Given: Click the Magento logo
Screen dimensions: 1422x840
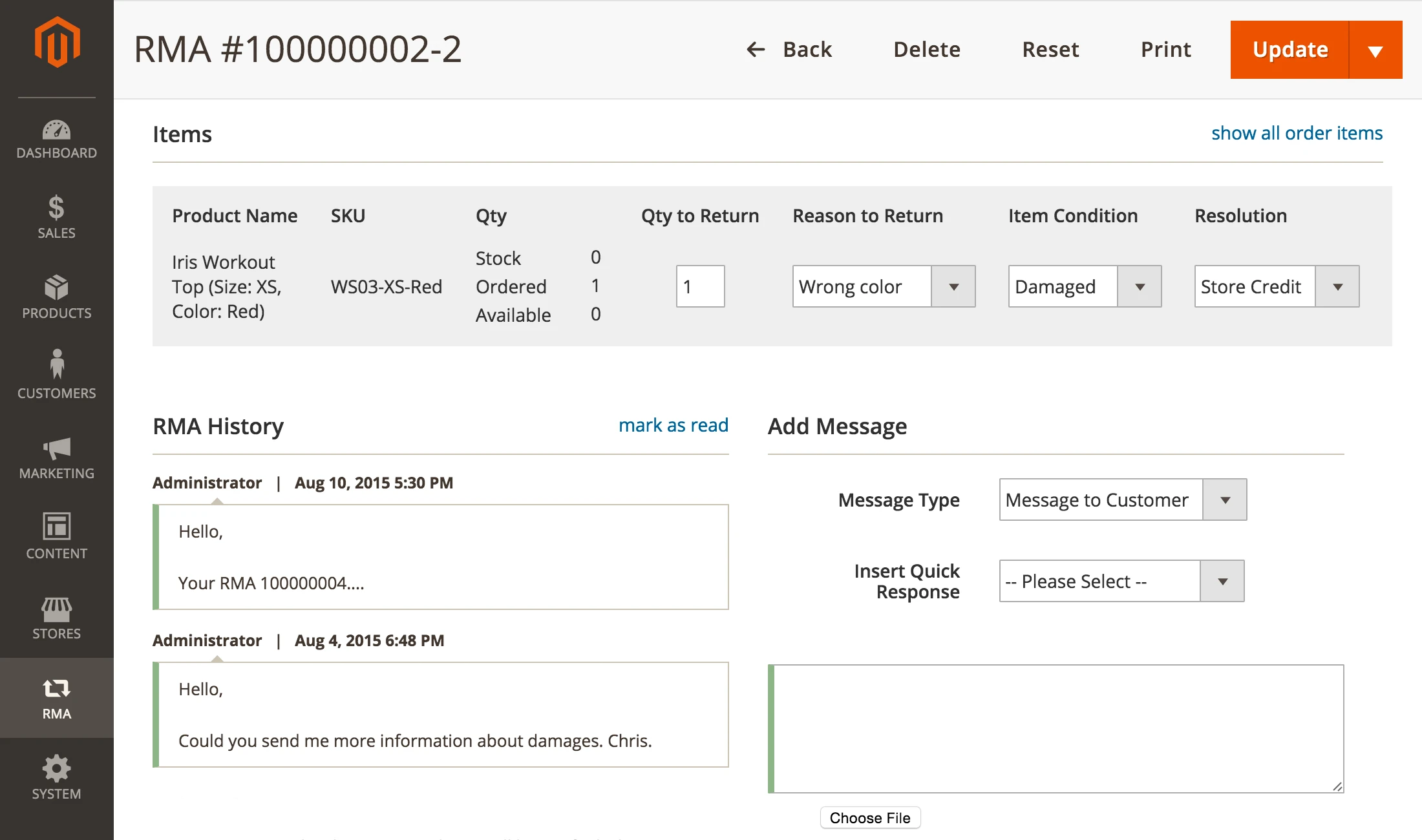Looking at the screenshot, I should [x=57, y=43].
